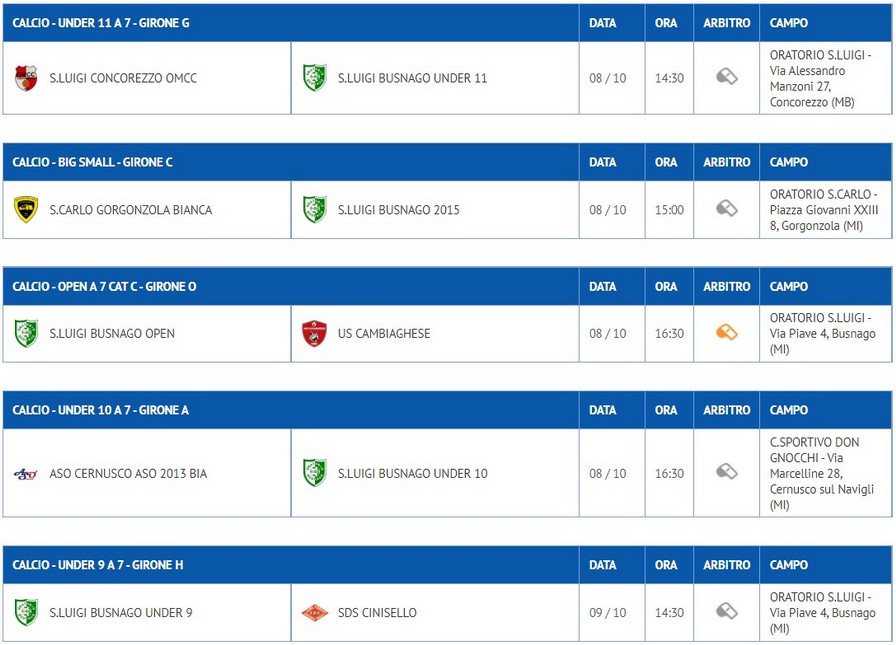The image size is (896, 645).
Task: Click the SDS Cinisello orange diamond logo
Action: (x=314, y=613)
